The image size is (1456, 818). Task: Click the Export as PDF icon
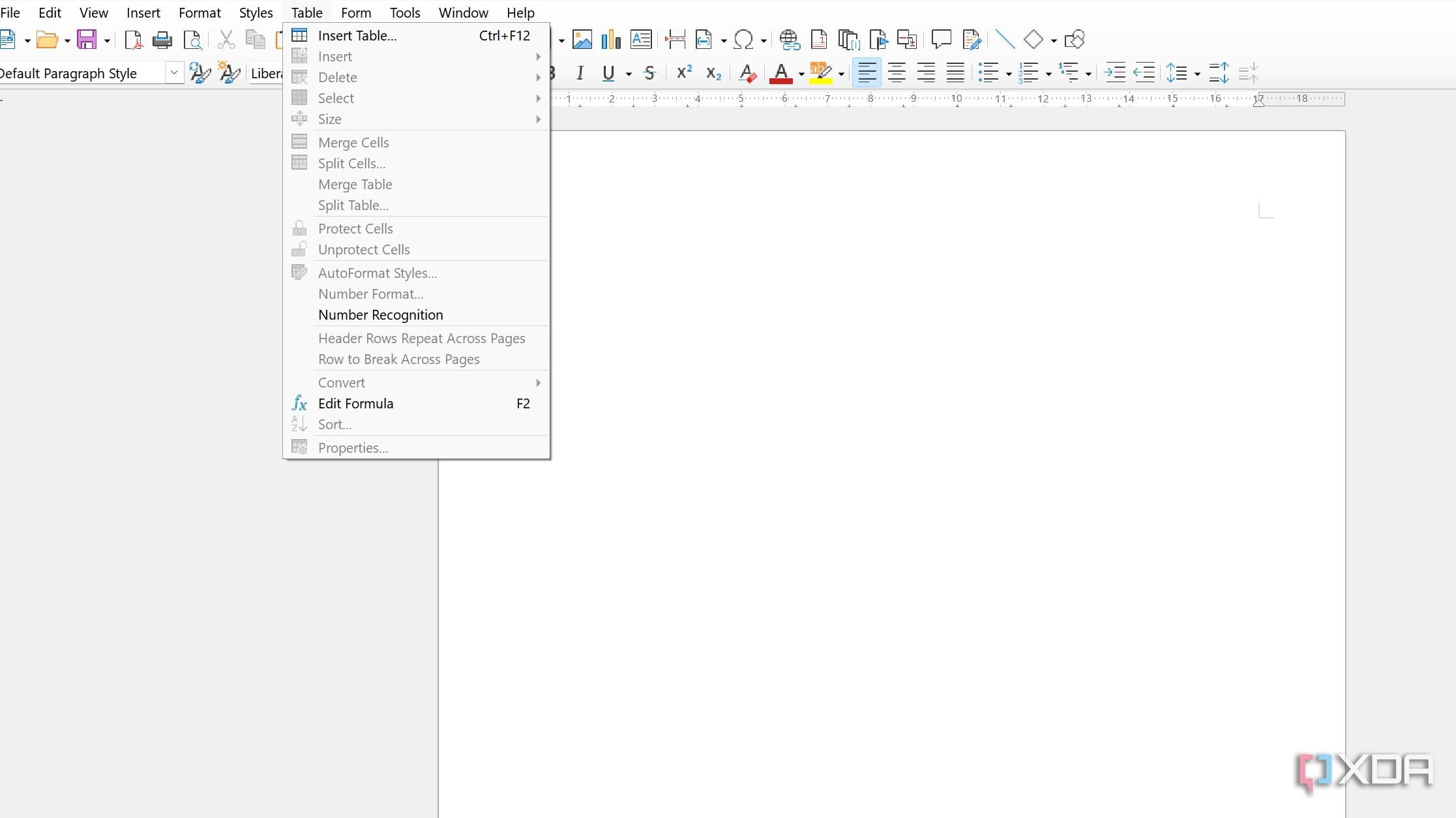pyautogui.click(x=133, y=40)
